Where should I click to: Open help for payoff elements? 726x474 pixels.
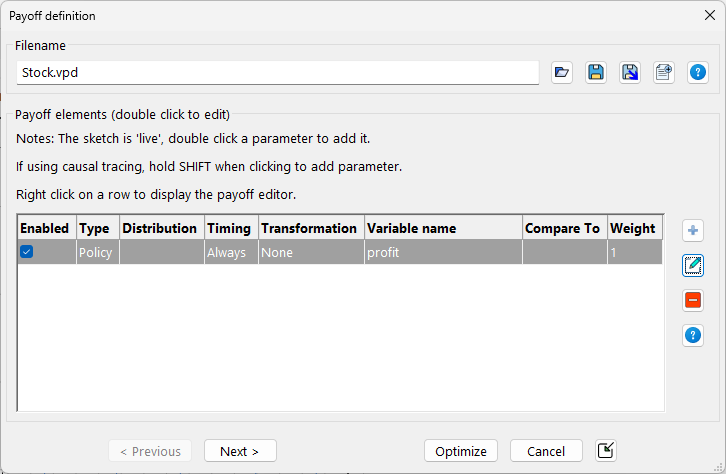(693, 335)
